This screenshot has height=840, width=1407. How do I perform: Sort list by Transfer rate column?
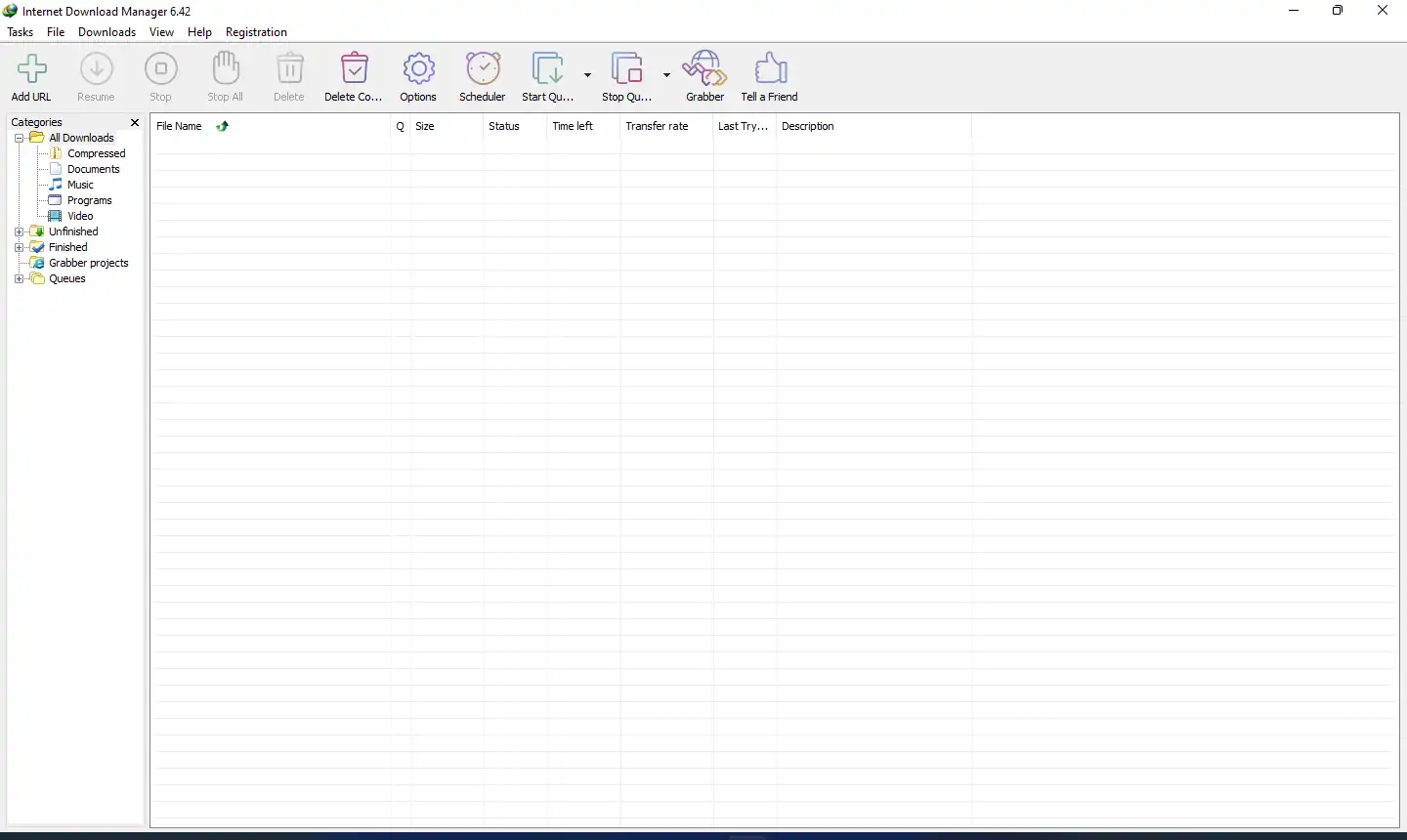pos(657,127)
